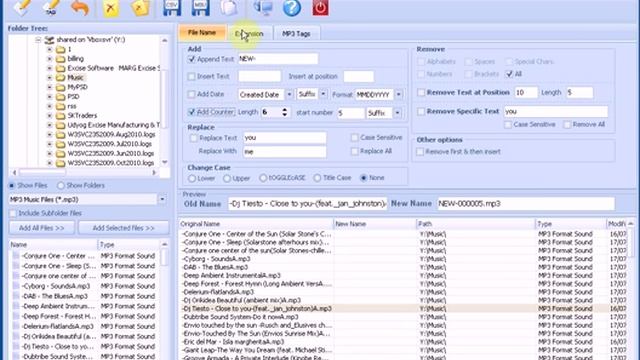Expand the PSD folder node
The image size is (640, 360).
[49, 97]
